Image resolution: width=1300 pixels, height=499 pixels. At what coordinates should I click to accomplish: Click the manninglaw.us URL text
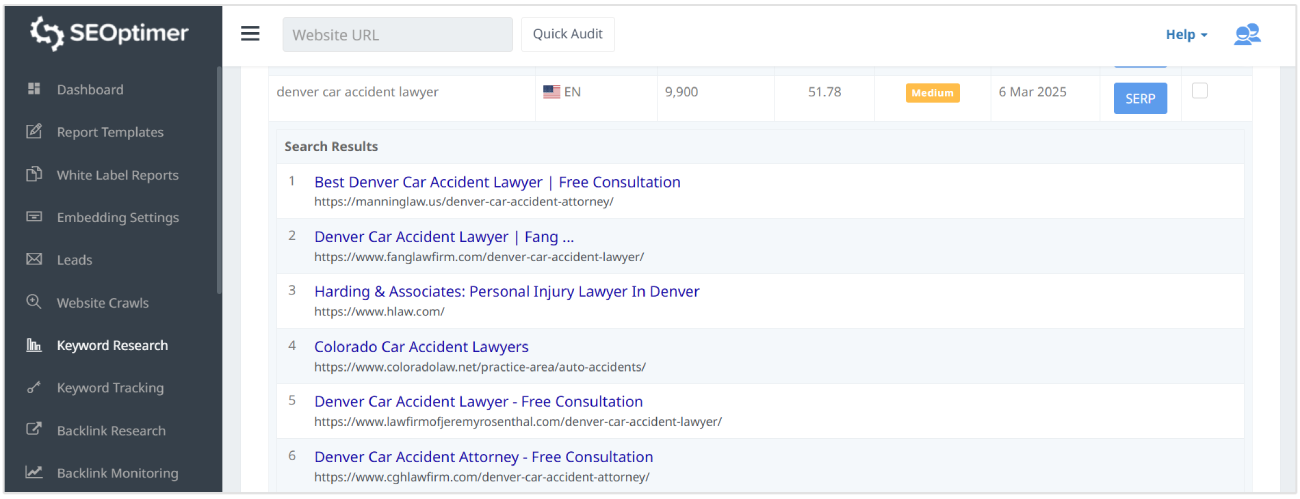[463, 202]
